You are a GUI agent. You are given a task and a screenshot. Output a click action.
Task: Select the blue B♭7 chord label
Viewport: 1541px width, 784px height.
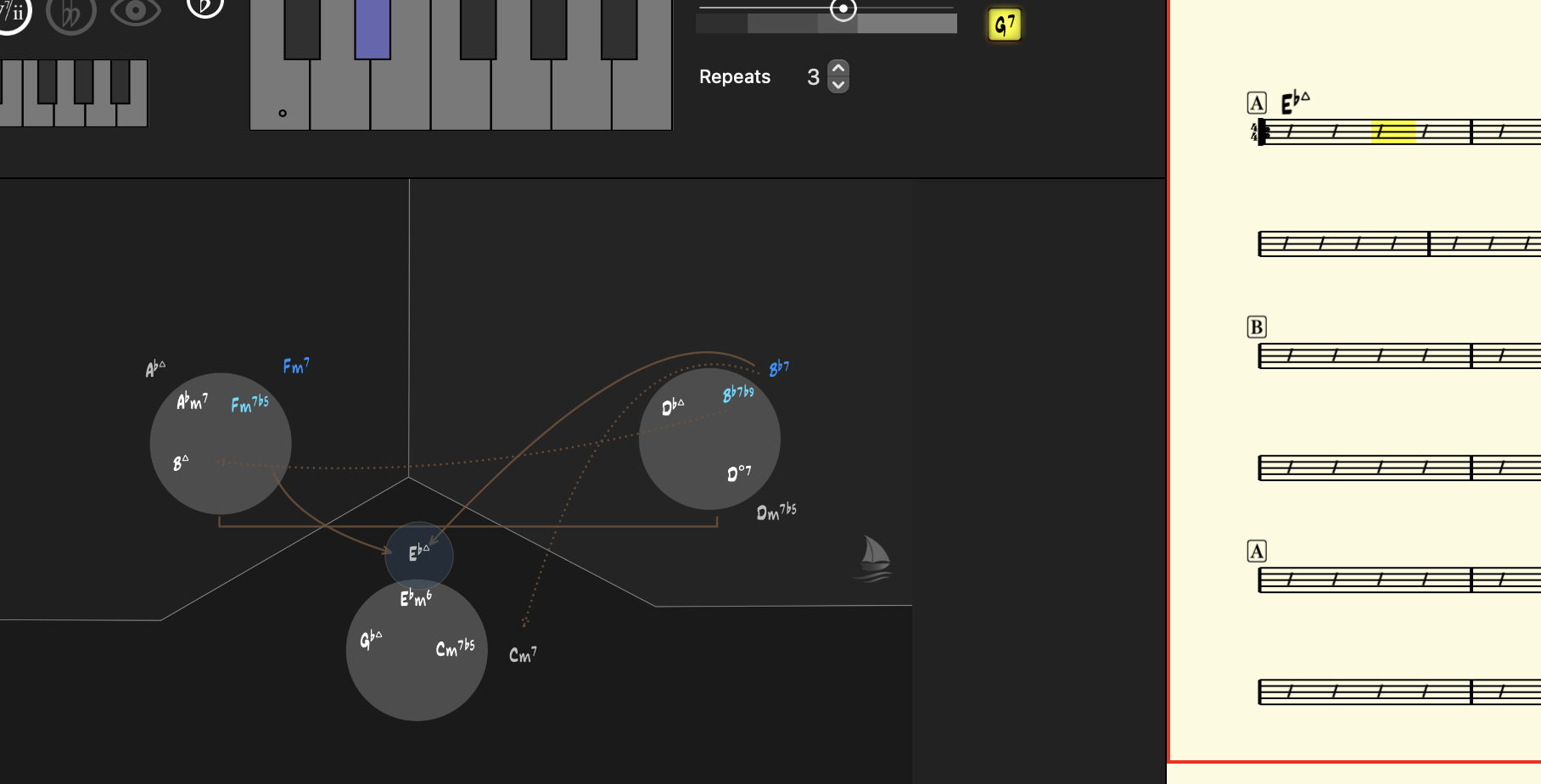coord(779,368)
